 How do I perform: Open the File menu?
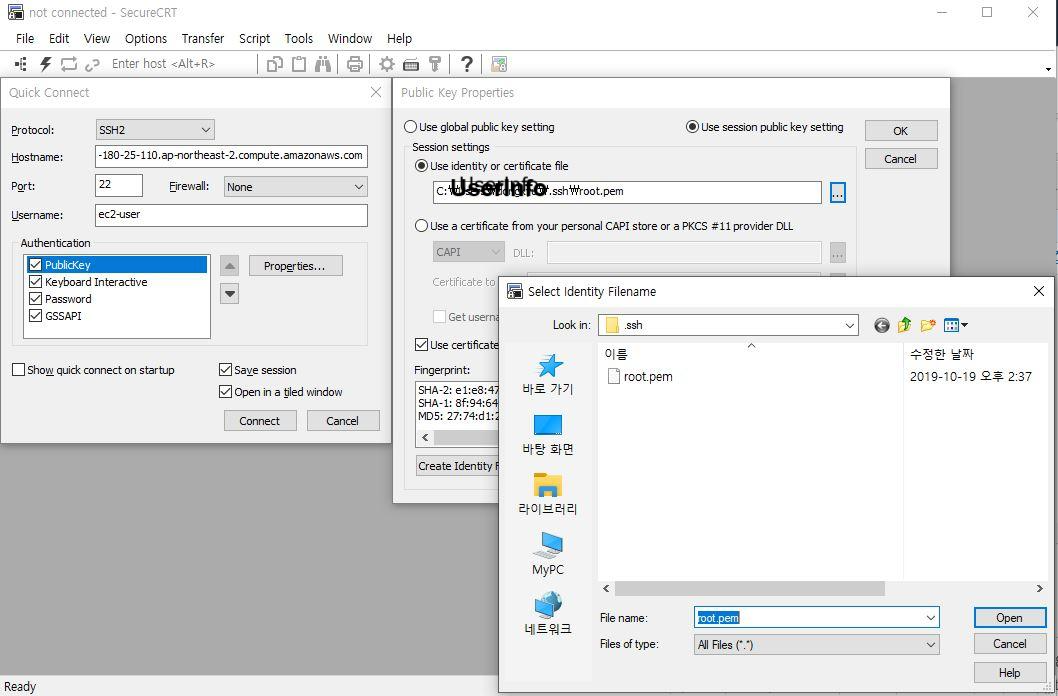(x=25, y=38)
